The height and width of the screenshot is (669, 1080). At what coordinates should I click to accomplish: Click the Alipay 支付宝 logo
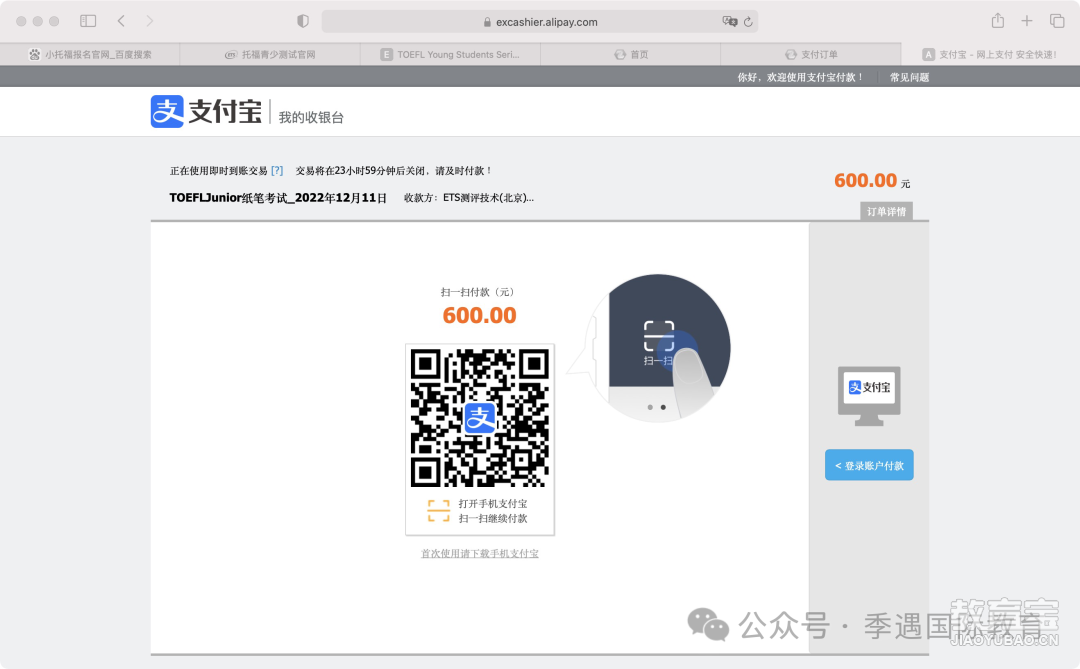click(206, 112)
